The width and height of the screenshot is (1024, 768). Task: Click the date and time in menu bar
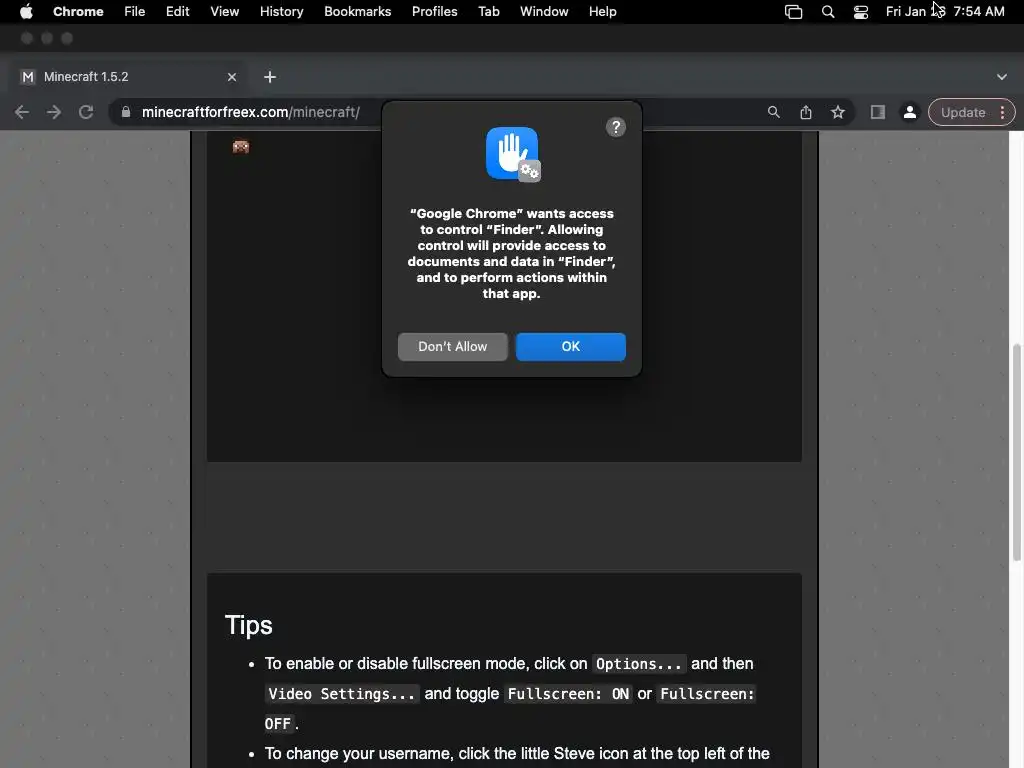[x=945, y=12]
